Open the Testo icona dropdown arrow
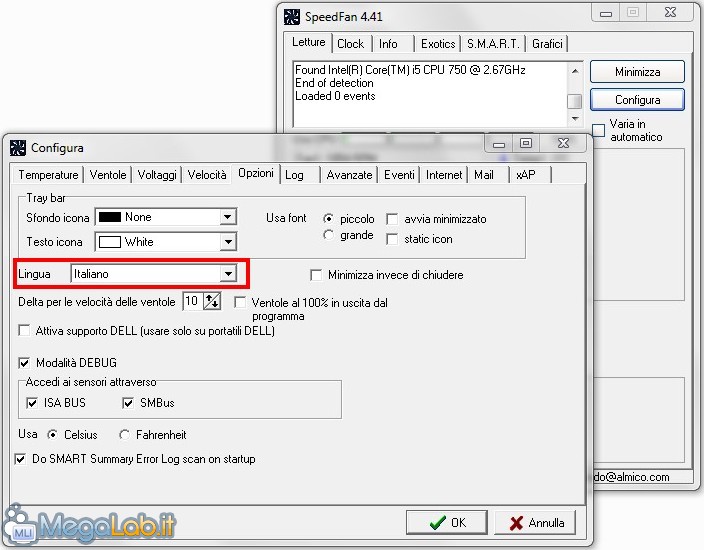The width and height of the screenshot is (704, 550). [x=228, y=242]
